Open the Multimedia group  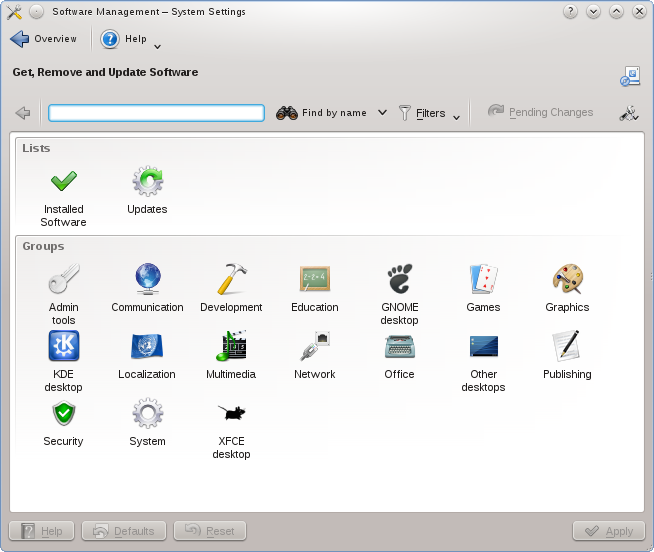coord(231,355)
